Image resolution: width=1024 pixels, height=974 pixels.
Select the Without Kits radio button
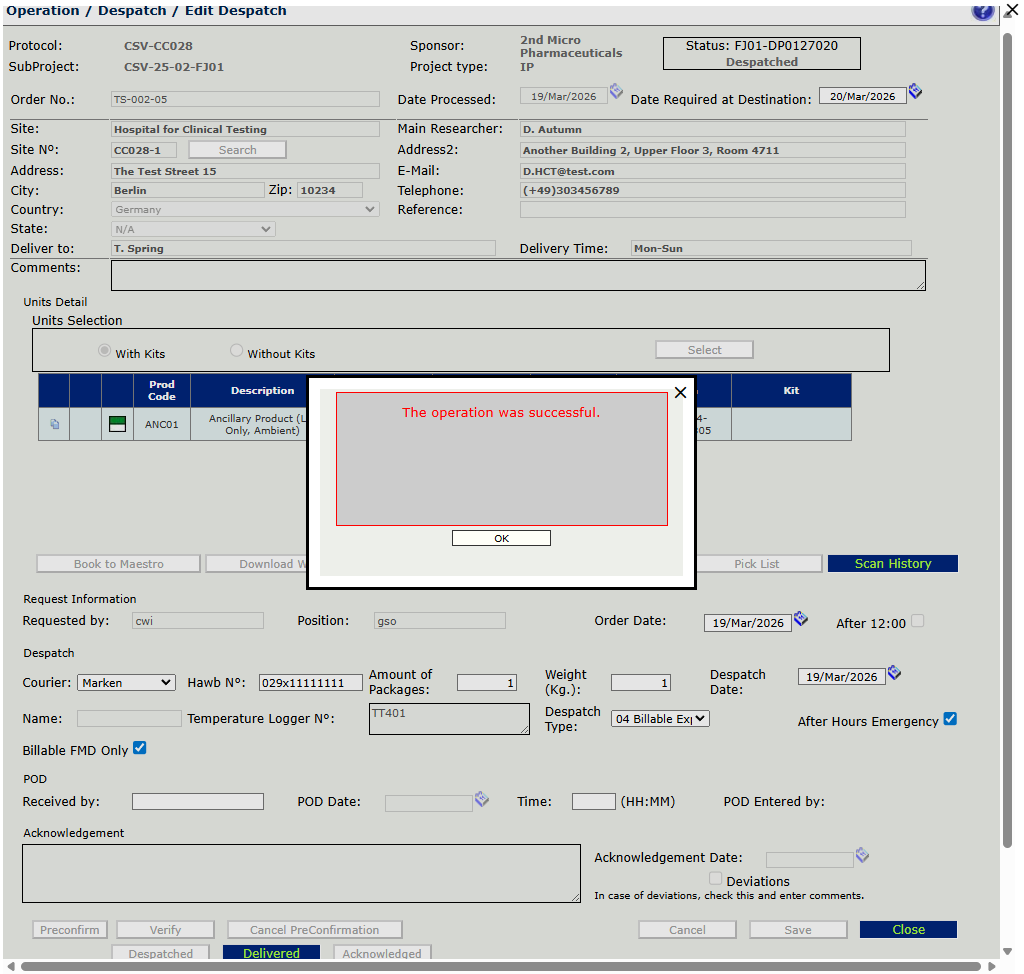pos(237,351)
